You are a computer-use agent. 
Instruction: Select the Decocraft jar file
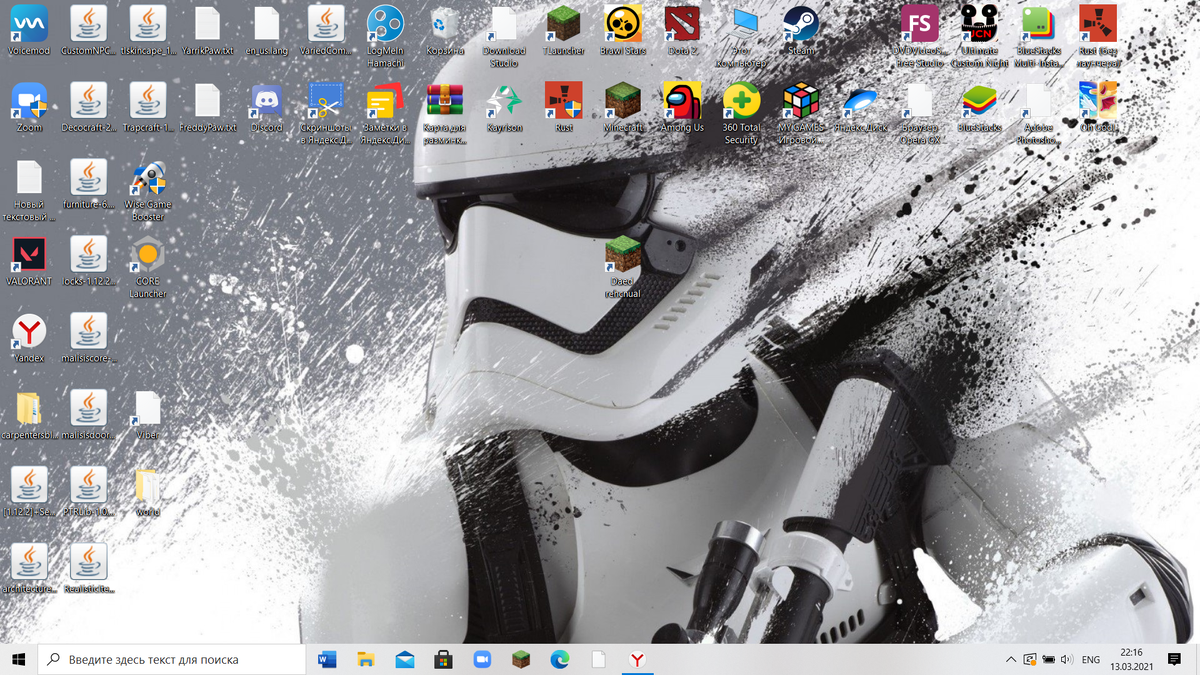pos(88,107)
